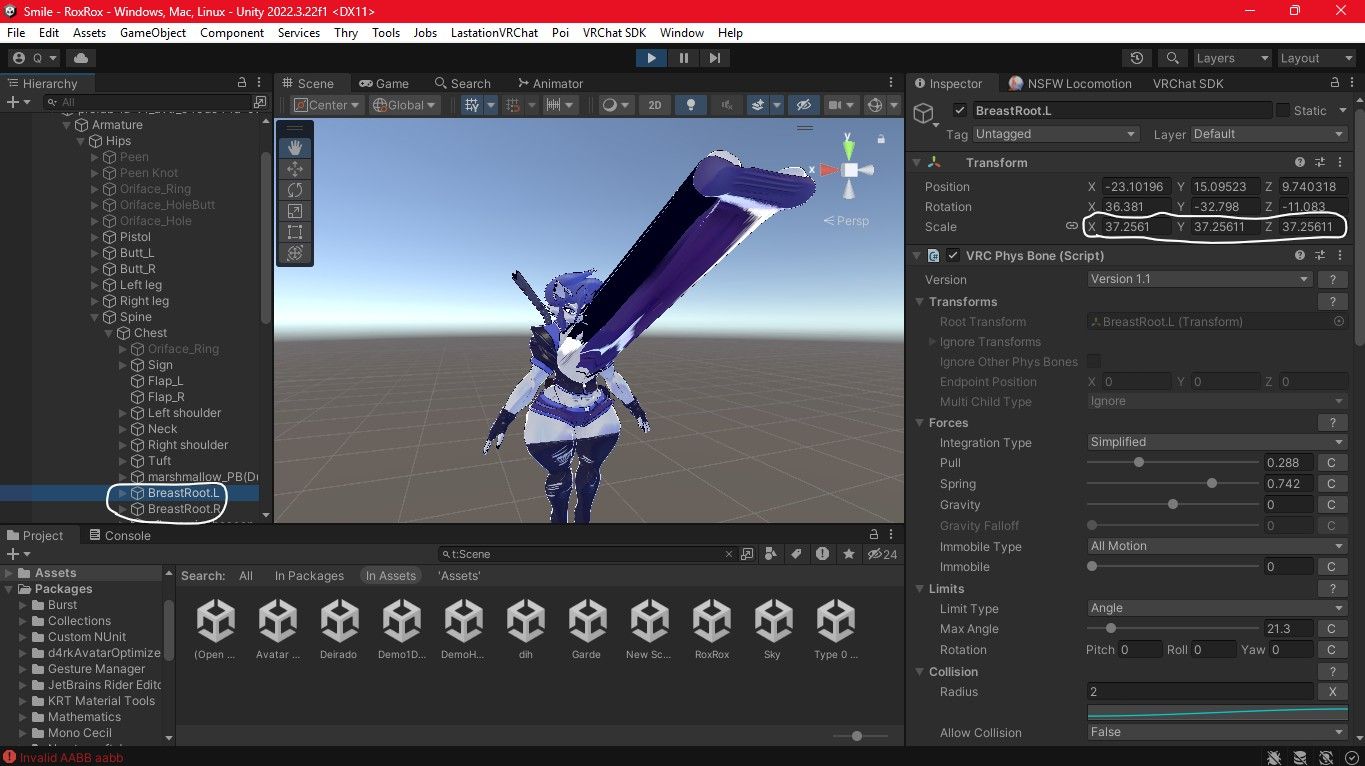
Task: Click the In Packages search filter
Action: coord(309,576)
